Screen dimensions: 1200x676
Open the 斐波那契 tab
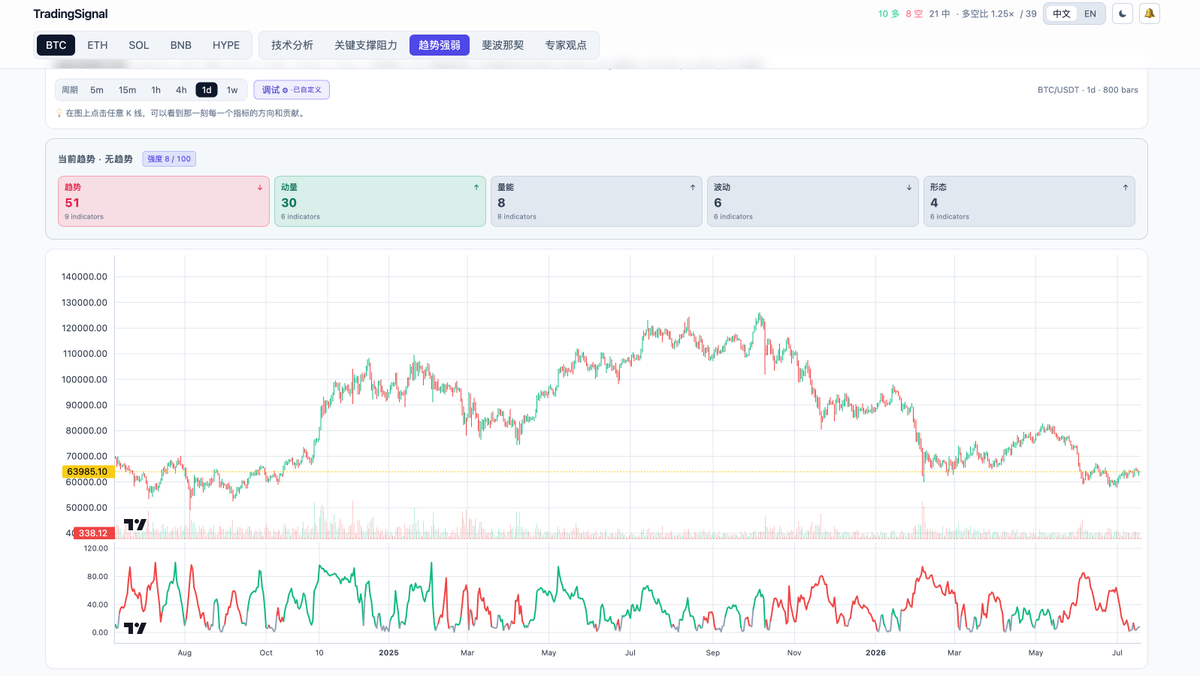click(x=503, y=45)
